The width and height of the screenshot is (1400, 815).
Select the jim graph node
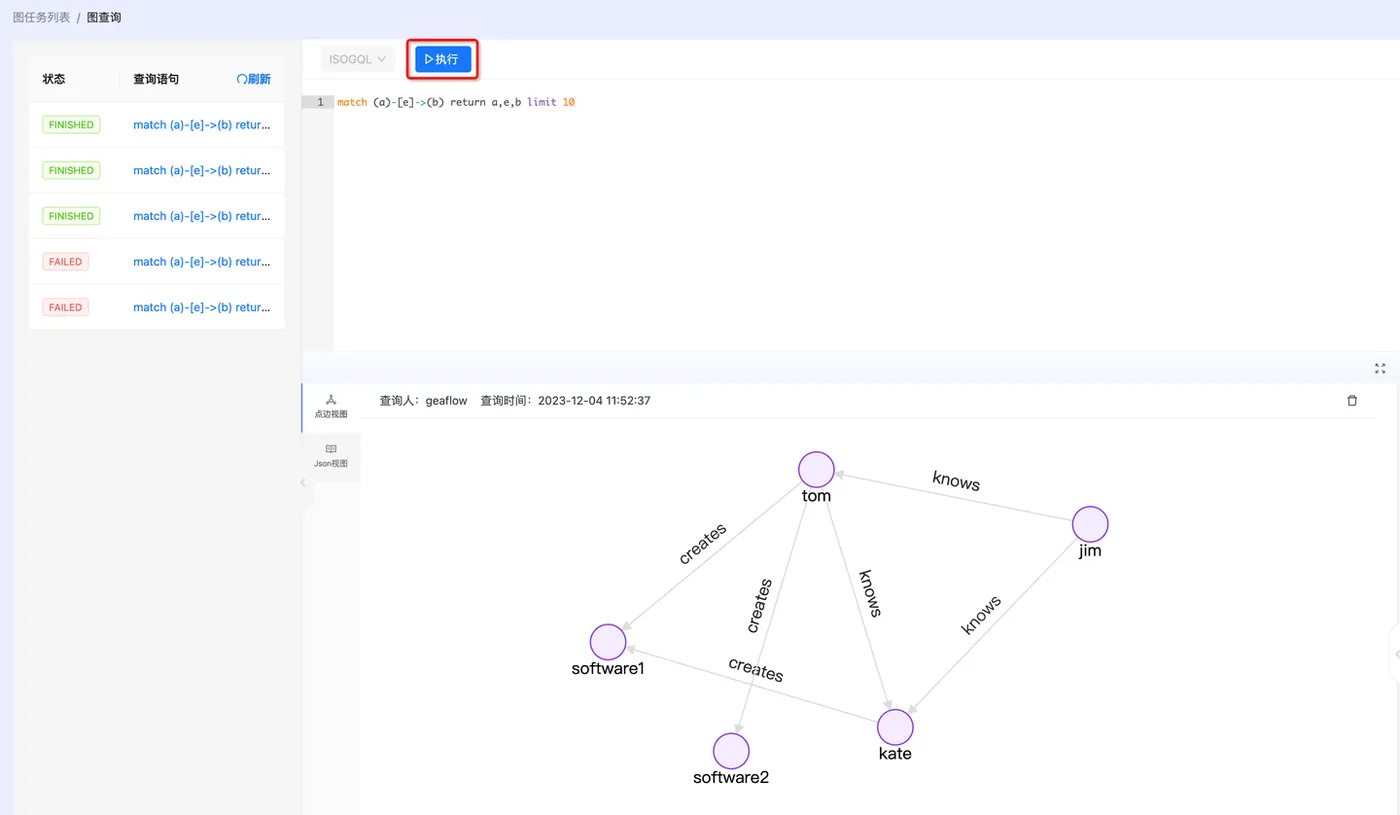click(x=1090, y=524)
